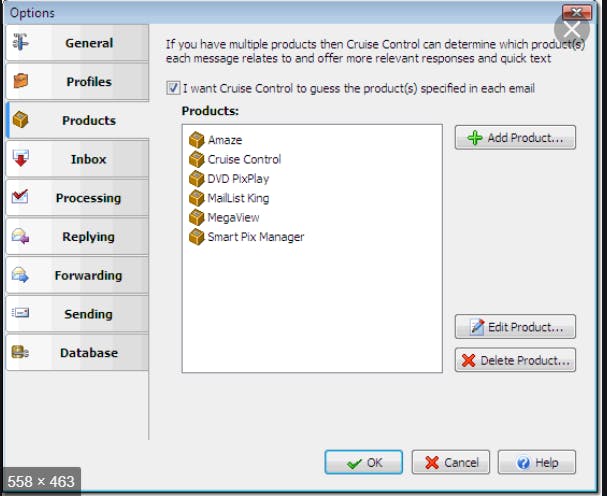Image resolution: width=607 pixels, height=496 pixels.
Task: Click the Edit Product button
Action: (x=515, y=327)
